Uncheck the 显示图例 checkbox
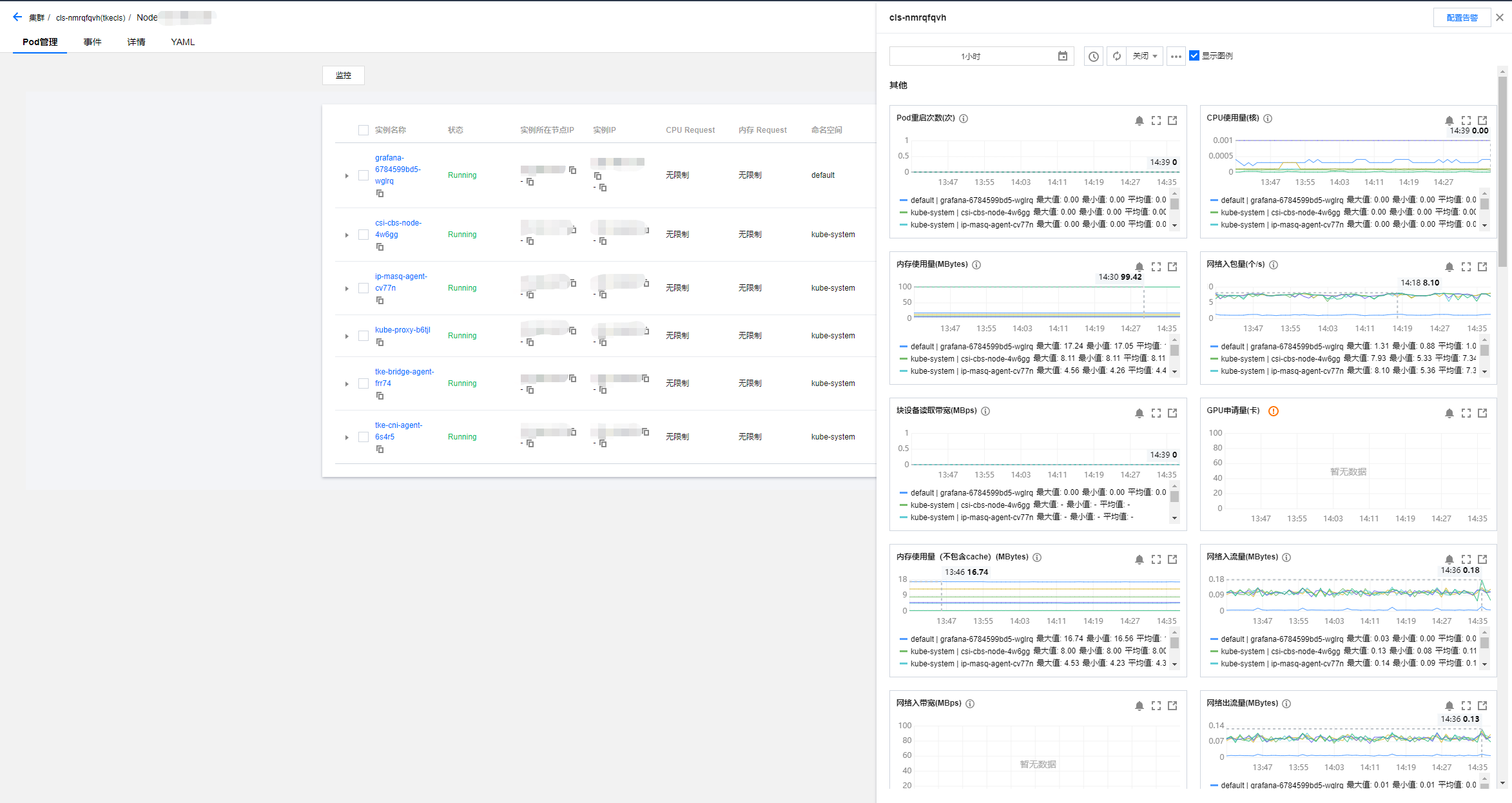Screen dimensions: 1512x803 (1194, 55)
